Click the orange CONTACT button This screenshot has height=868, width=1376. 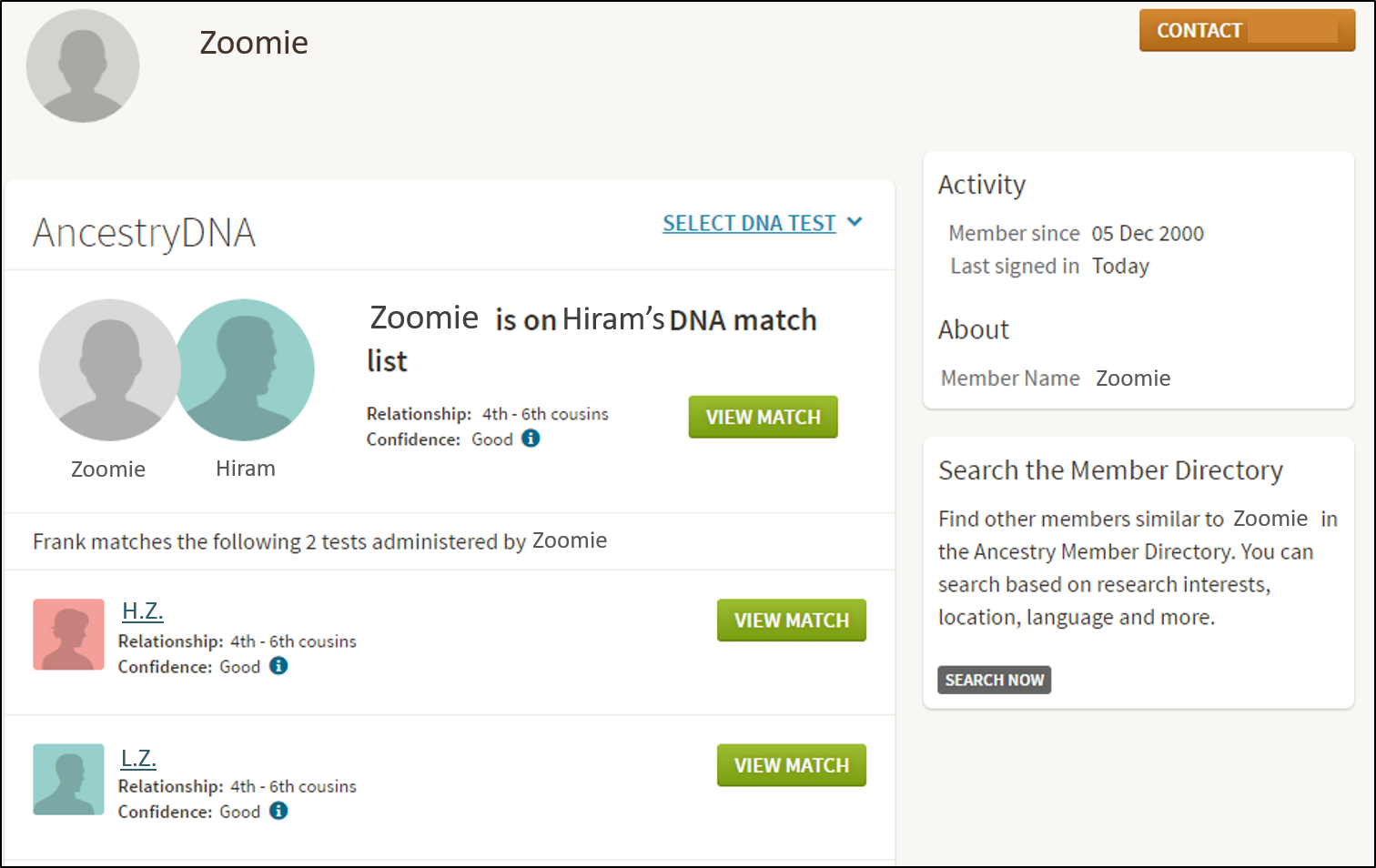coord(1247,31)
